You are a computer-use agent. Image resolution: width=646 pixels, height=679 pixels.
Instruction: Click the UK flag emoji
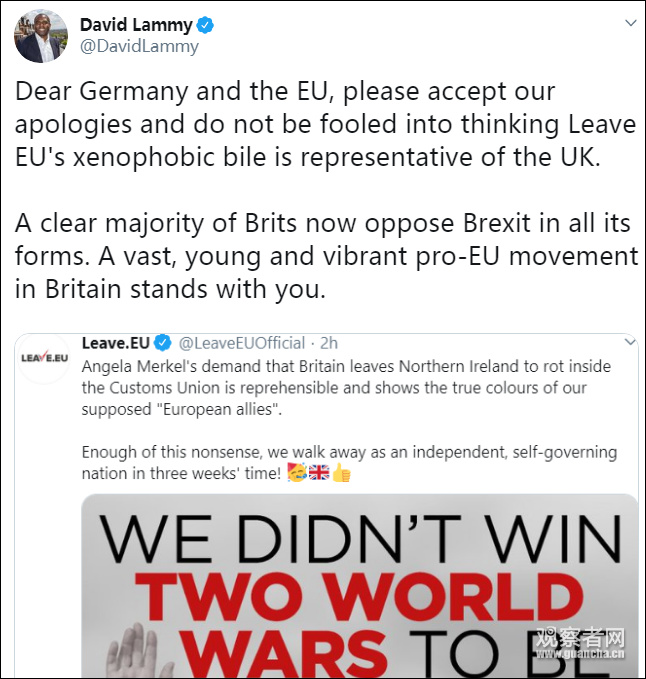point(319,473)
